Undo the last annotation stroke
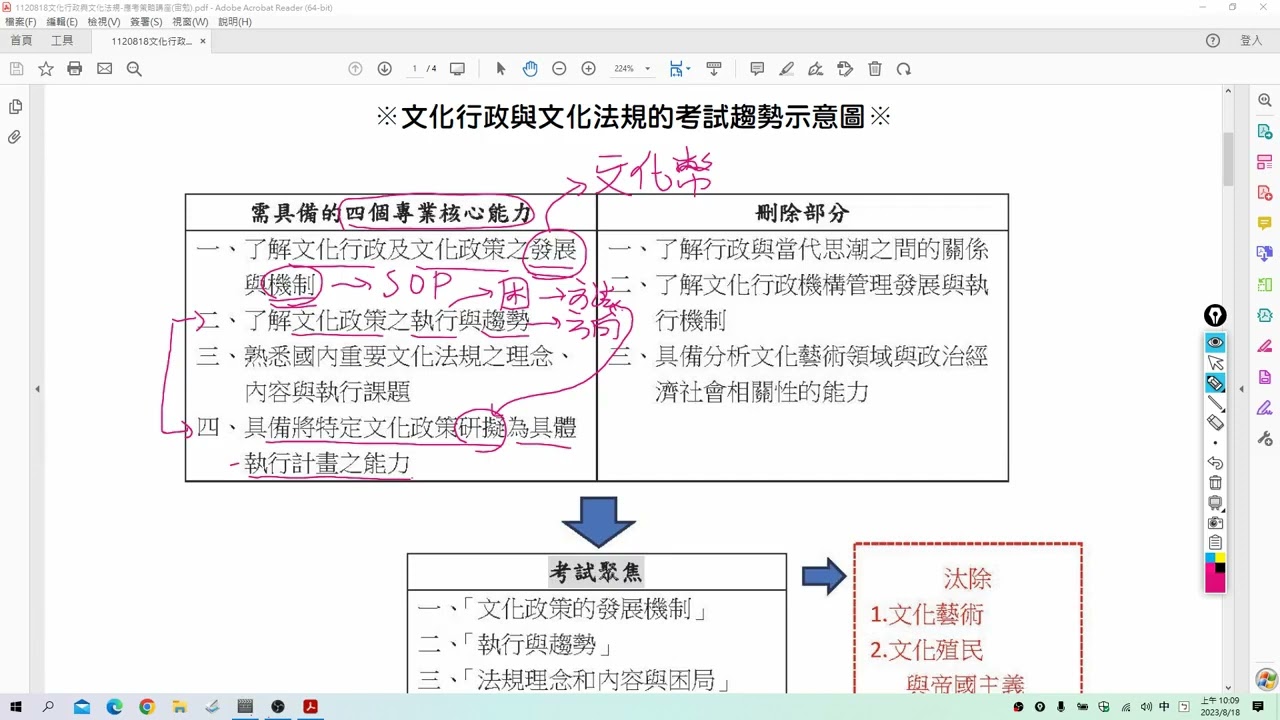Viewport: 1280px width, 720px height. pos(1215,463)
